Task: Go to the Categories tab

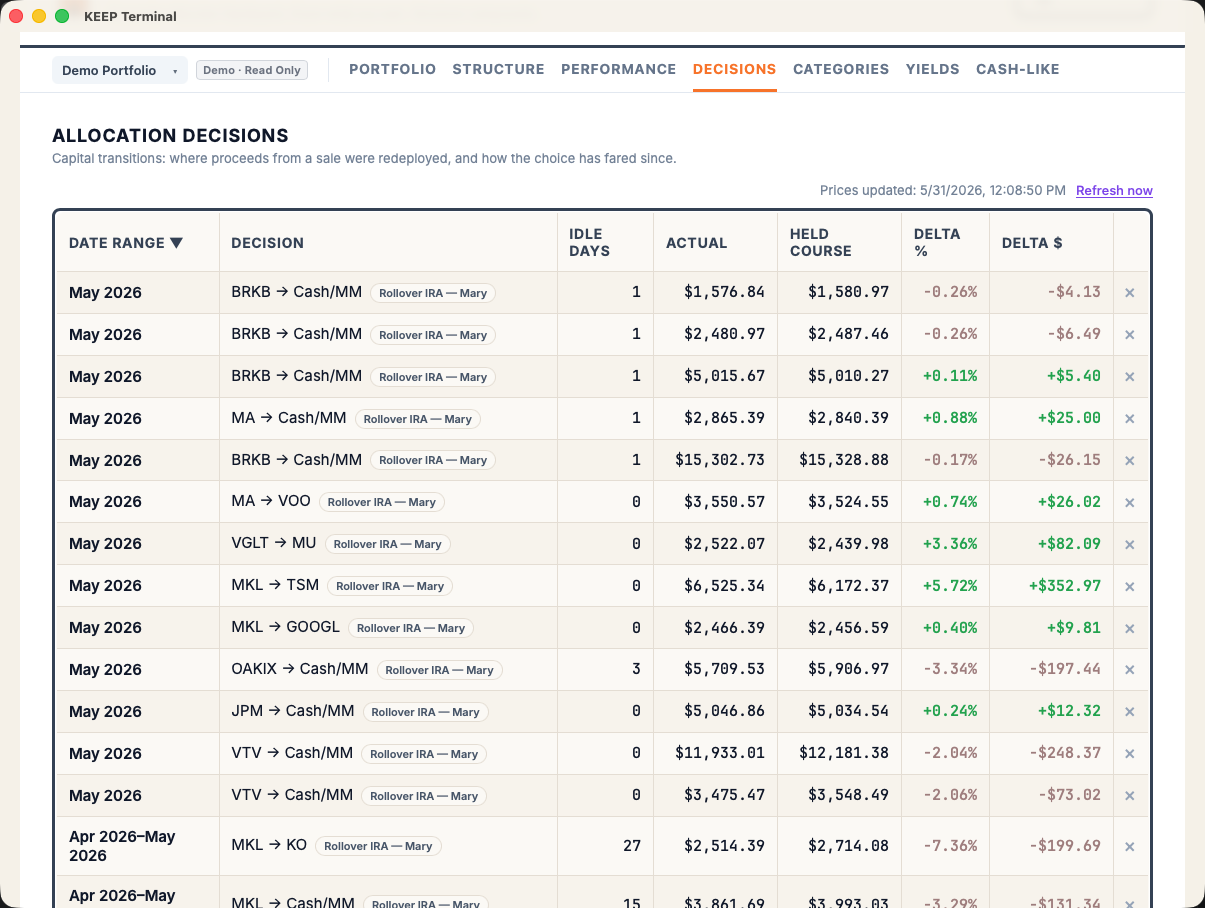Action: [841, 69]
